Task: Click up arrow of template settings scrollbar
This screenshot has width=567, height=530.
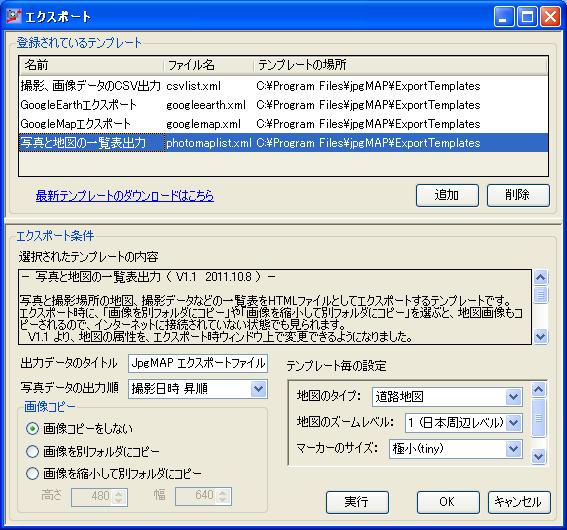Action: (x=538, y=389)
